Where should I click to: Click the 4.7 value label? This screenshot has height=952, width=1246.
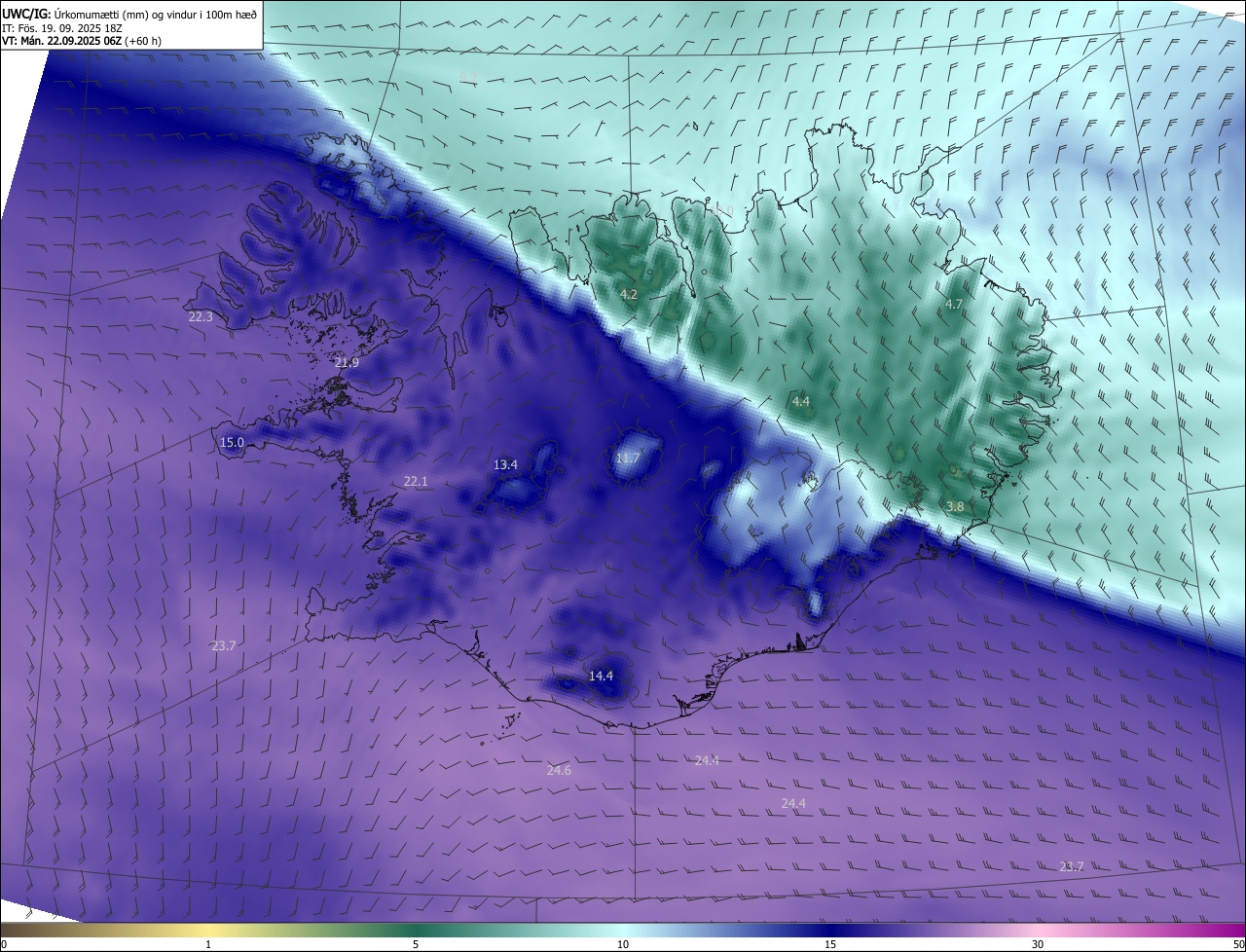[x=954, y=305]
